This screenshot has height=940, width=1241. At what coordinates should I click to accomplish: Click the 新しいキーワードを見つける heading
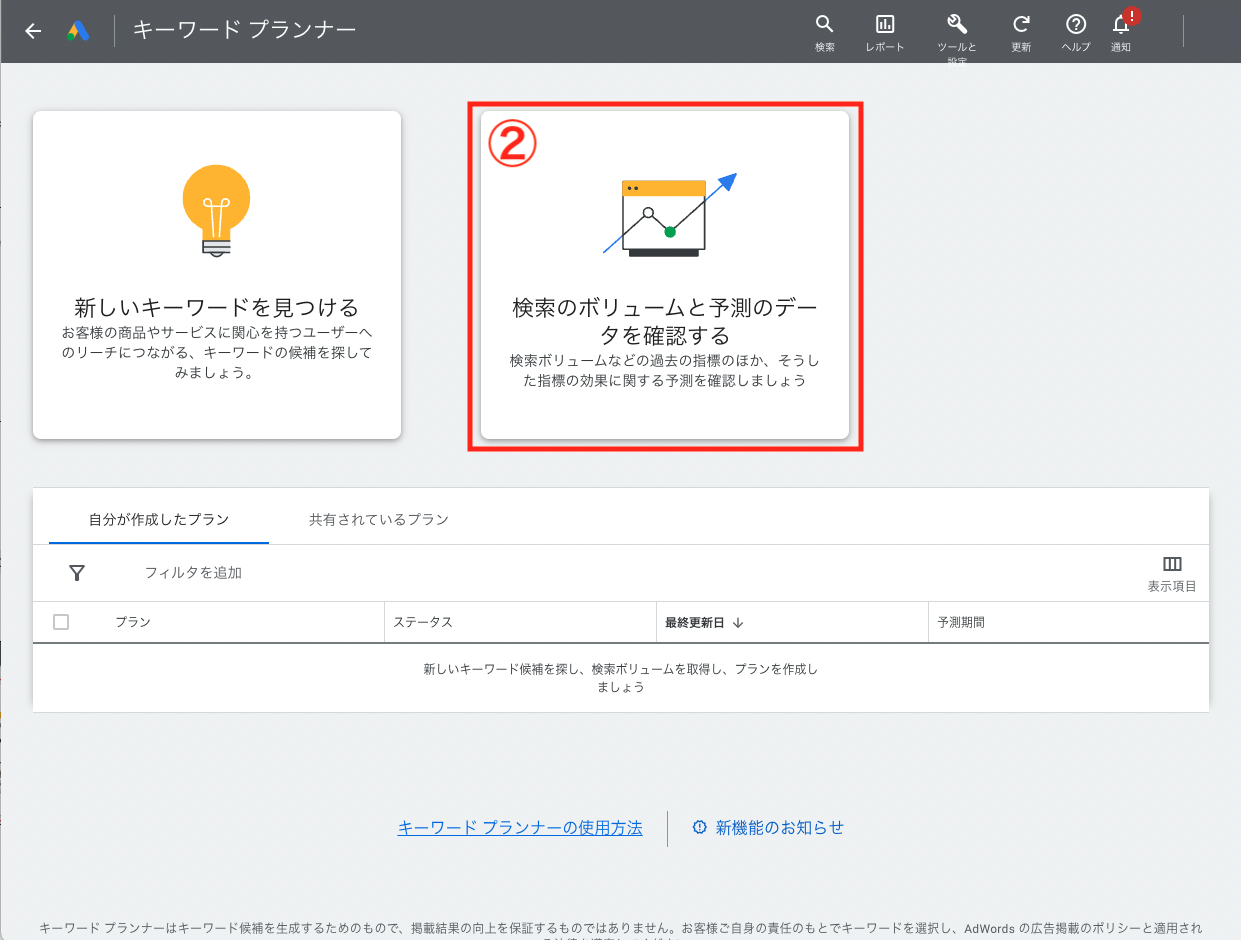[x=217, y=307]
